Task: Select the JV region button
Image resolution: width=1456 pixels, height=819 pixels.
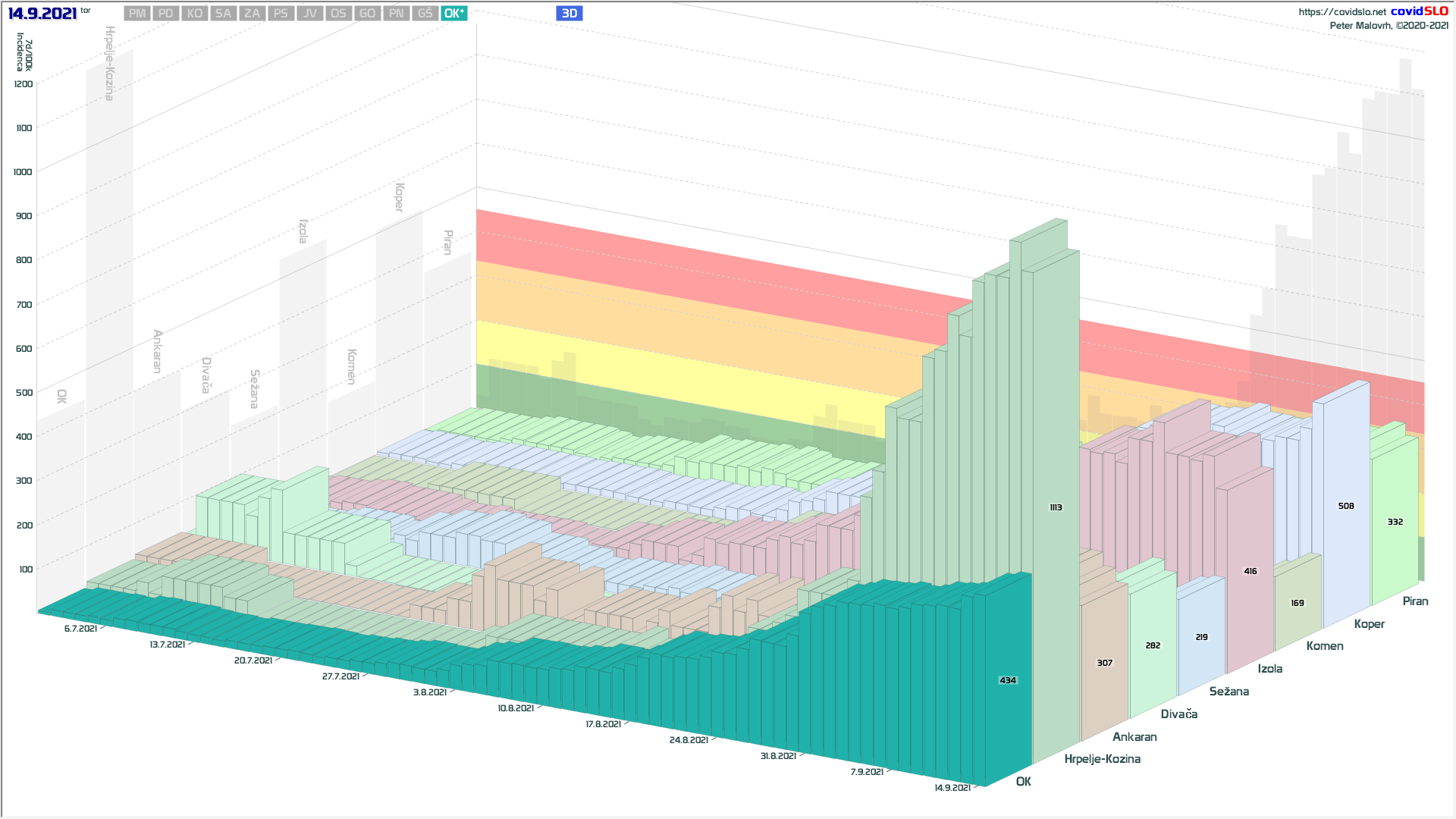Action: click(x=309, y=14)
